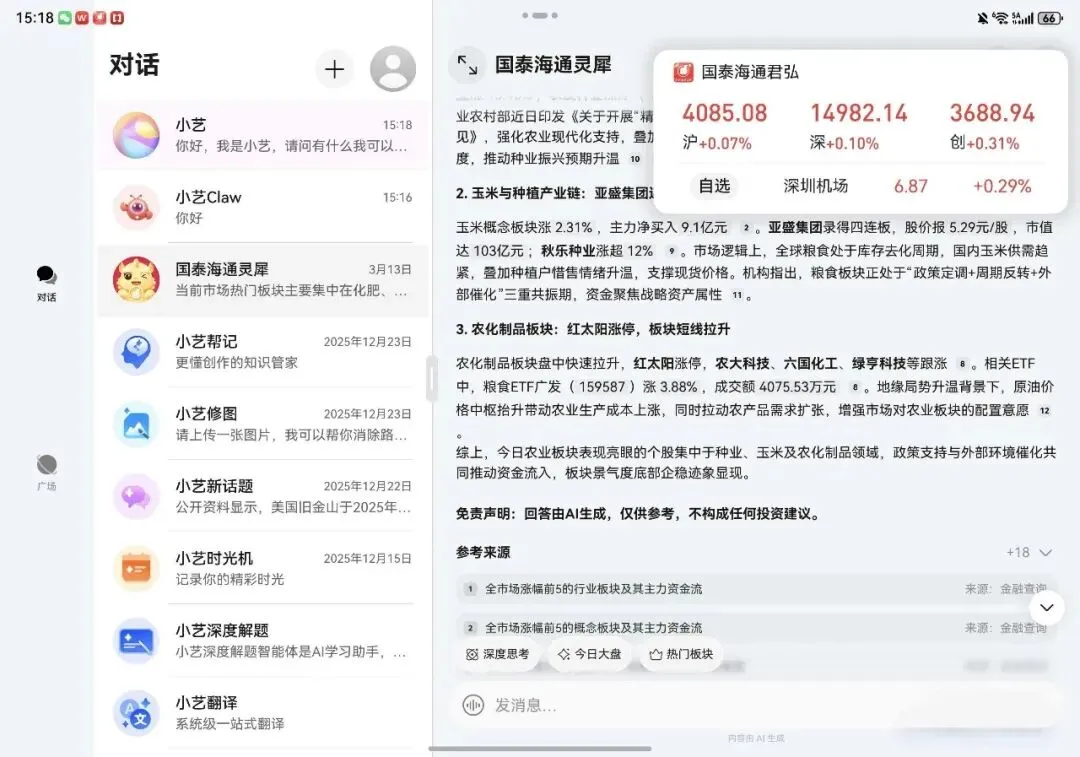Open the 广场 tab in left sidebar

point(46,472)
